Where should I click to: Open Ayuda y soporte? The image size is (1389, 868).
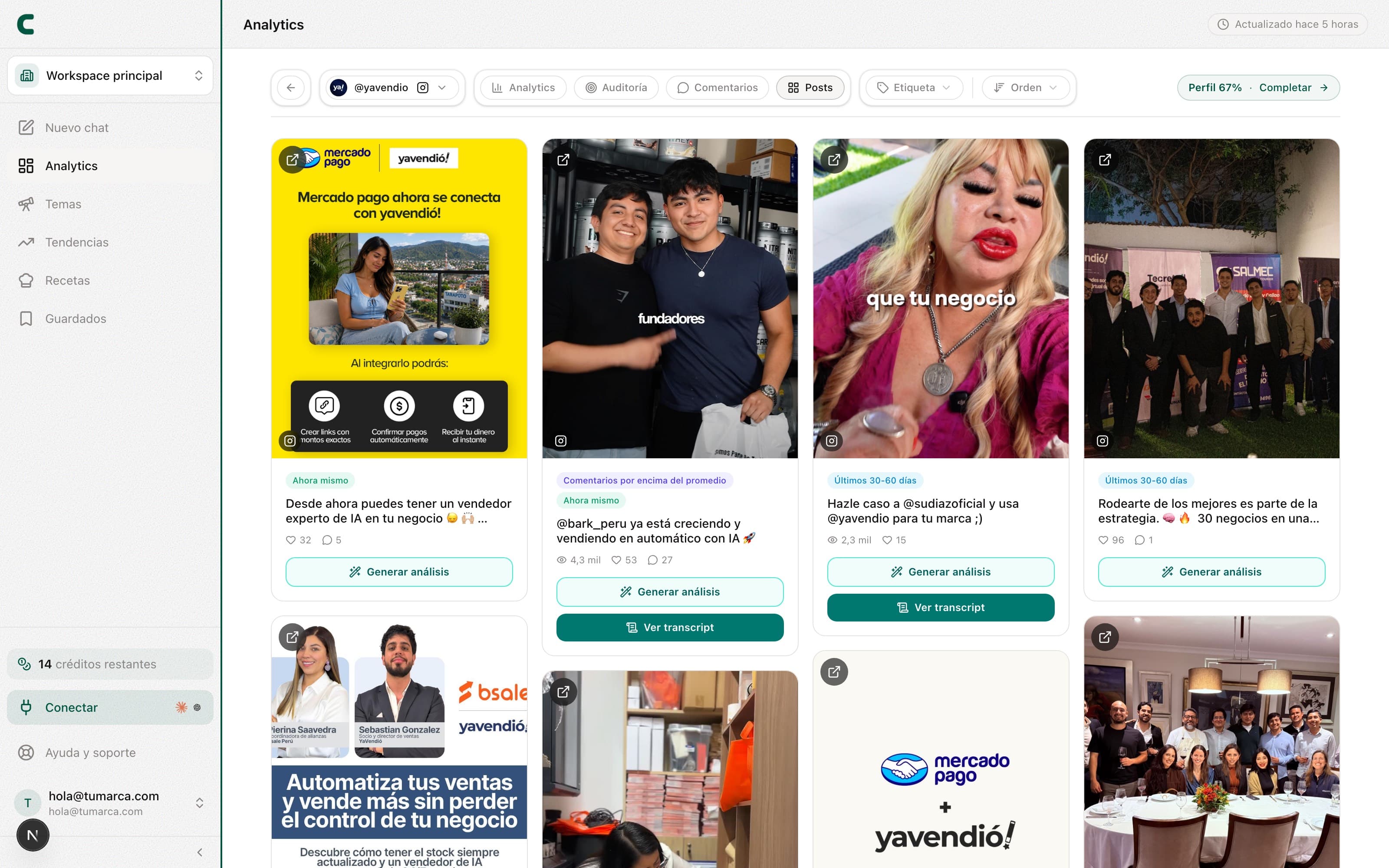[110, 753]
